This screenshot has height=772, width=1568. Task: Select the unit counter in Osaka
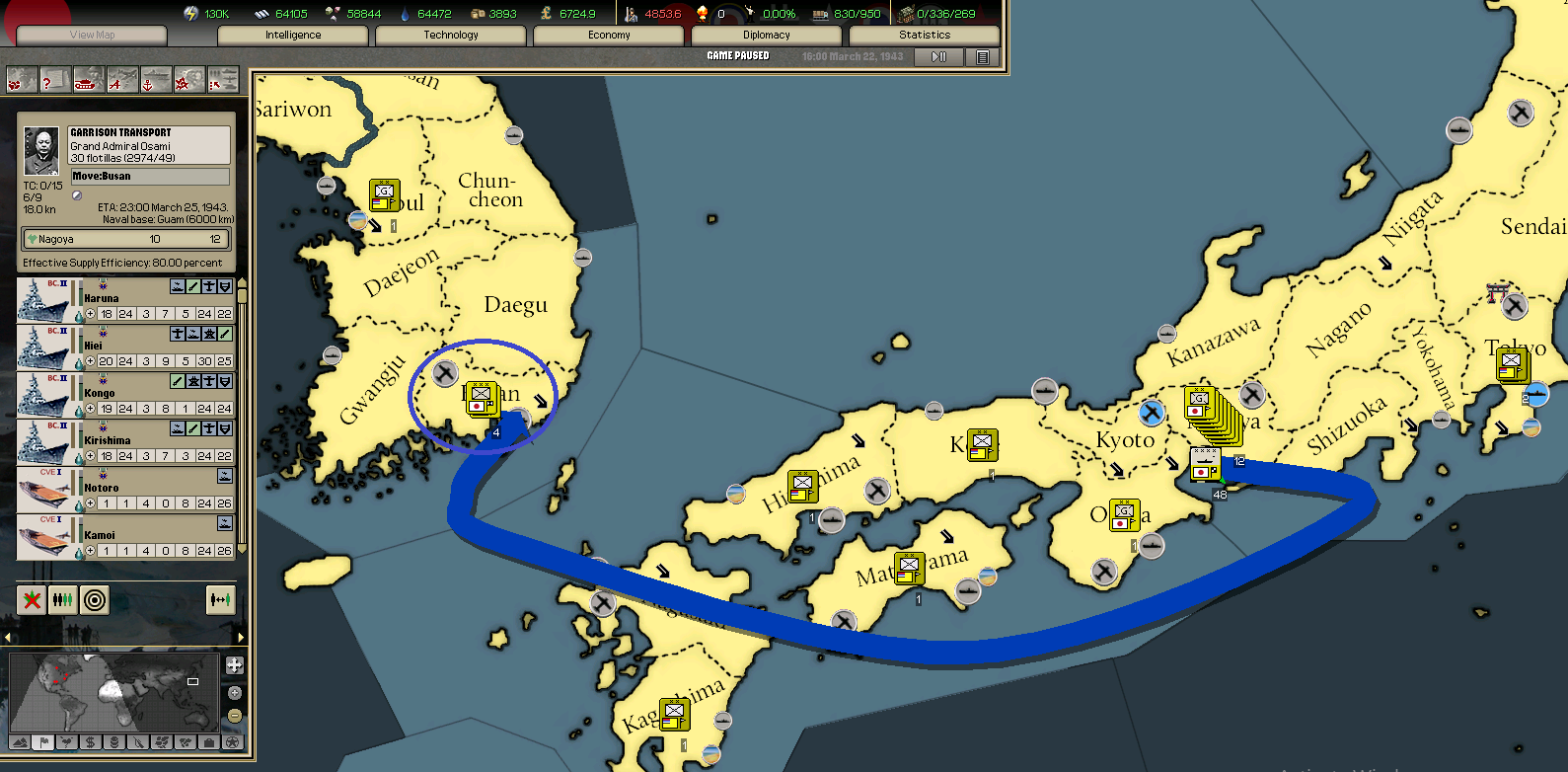[x=1124, y=514]
